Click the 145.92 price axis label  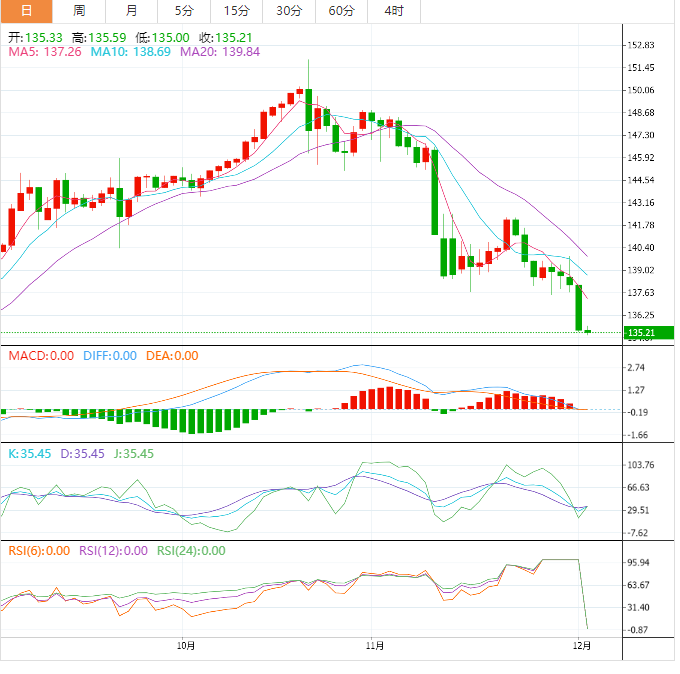click(641, 157)
